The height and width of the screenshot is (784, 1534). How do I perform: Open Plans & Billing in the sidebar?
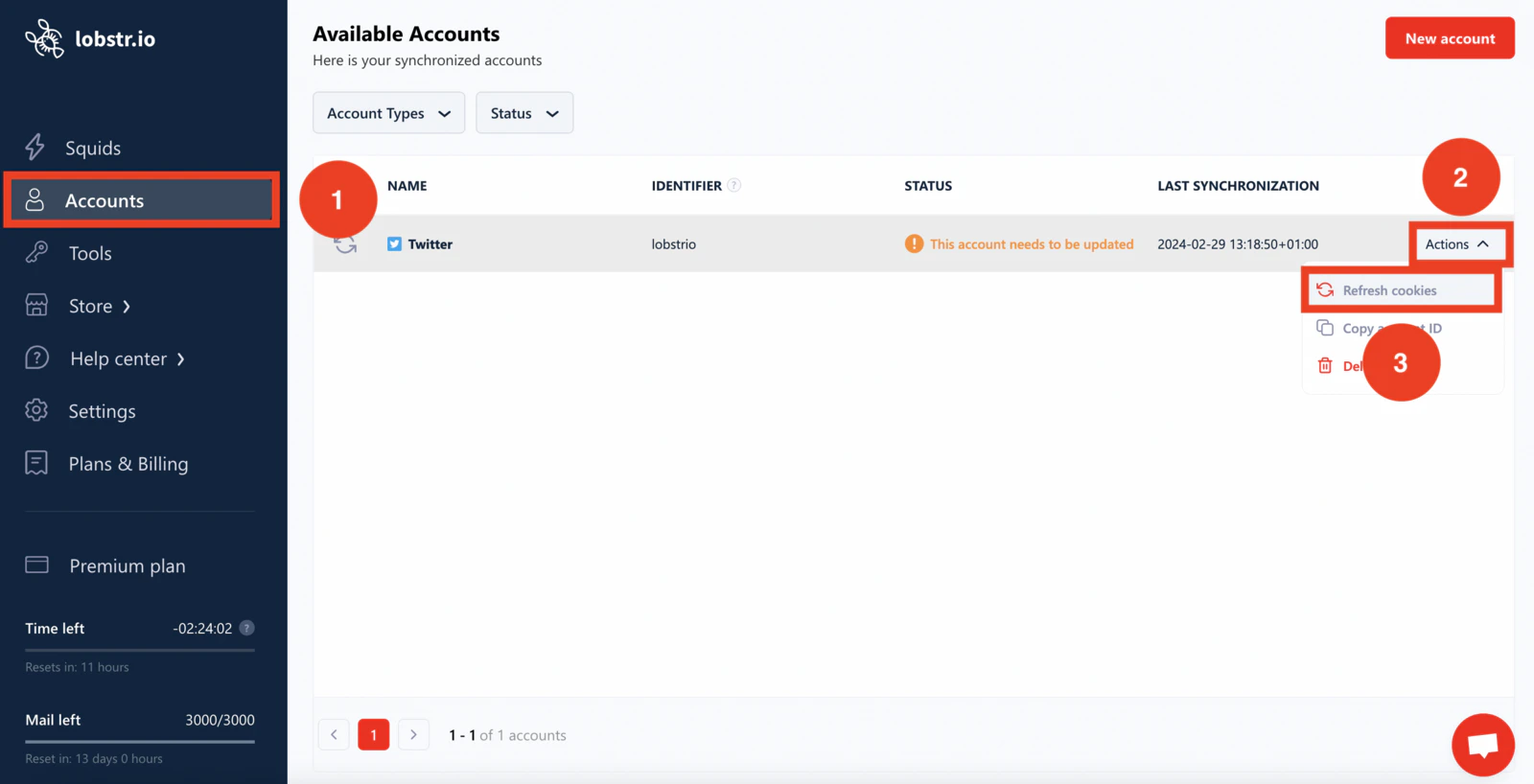tap(128, 464)
